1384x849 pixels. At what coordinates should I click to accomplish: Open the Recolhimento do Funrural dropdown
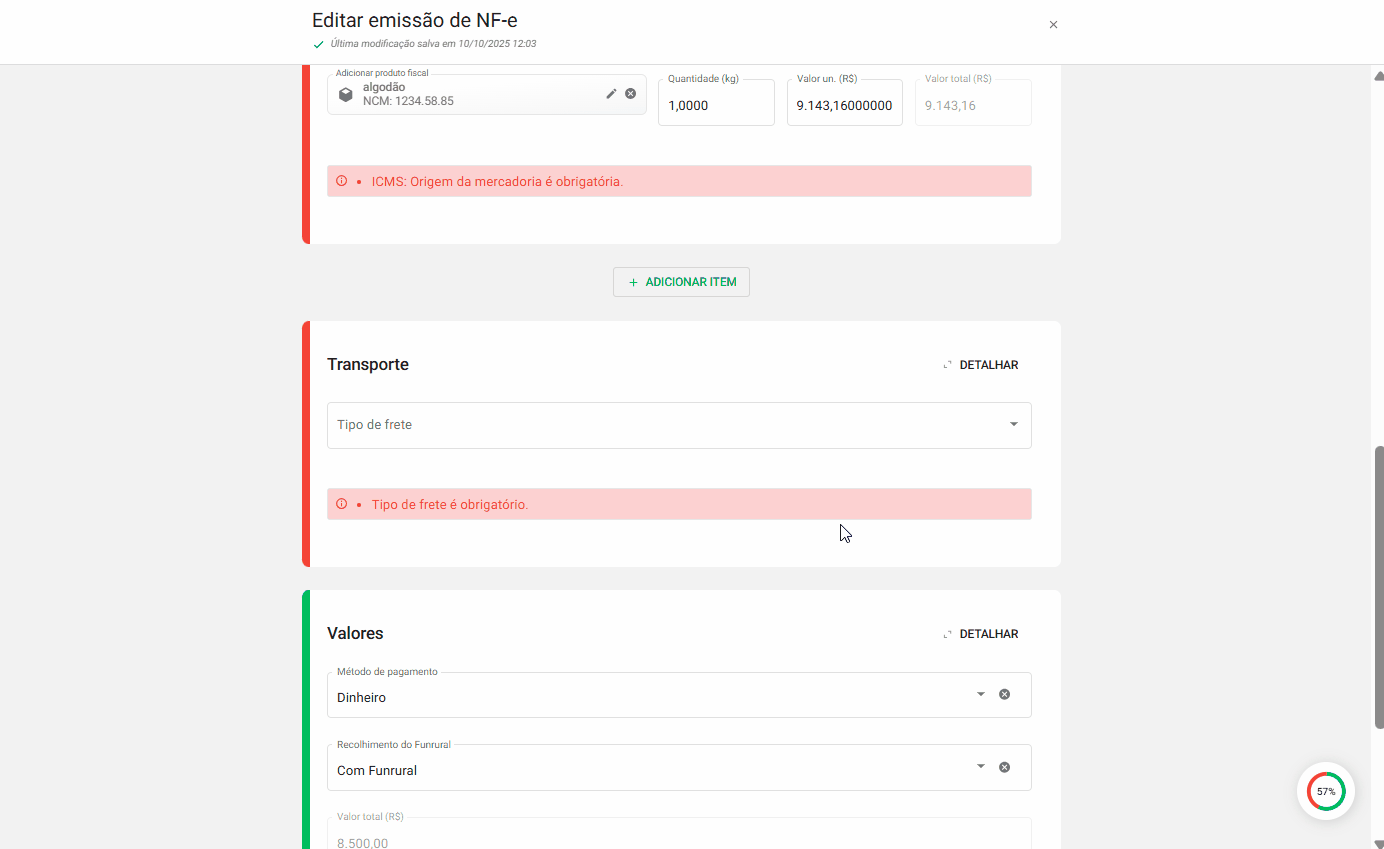[x=979, y=766]
